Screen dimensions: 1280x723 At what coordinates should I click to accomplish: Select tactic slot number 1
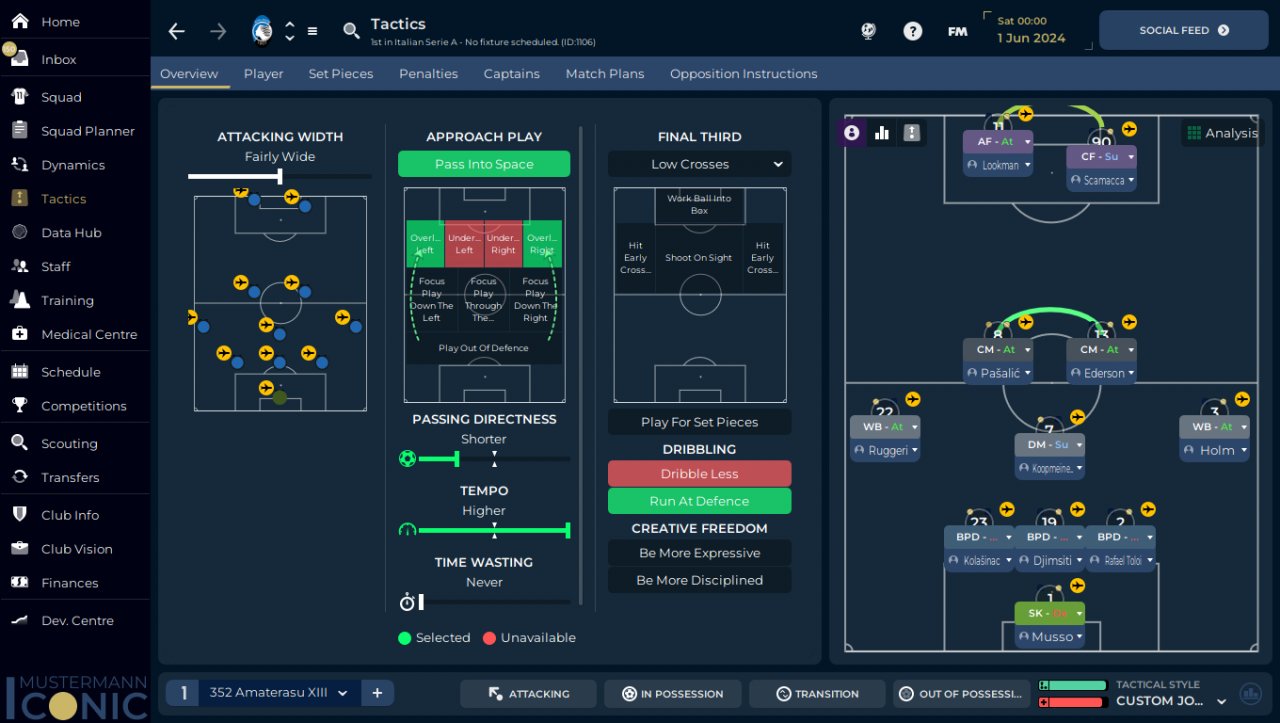[183, 693]
